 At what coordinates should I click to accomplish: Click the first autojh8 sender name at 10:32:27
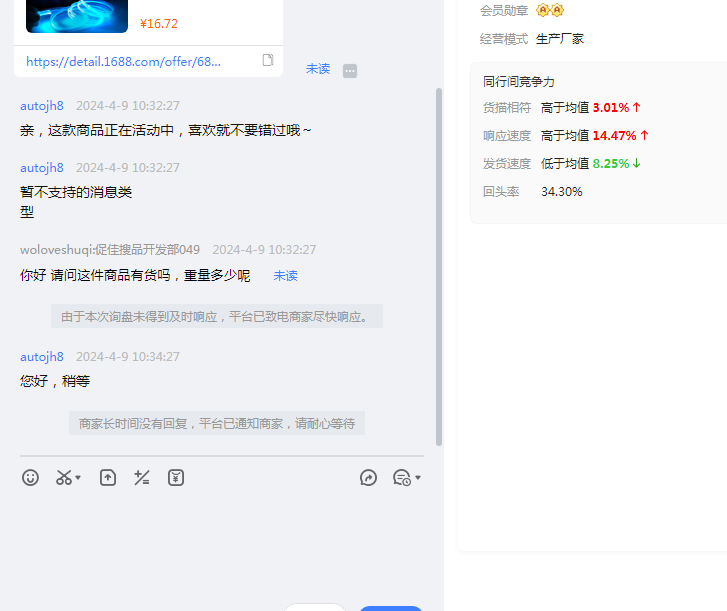[x=42, y=106]
